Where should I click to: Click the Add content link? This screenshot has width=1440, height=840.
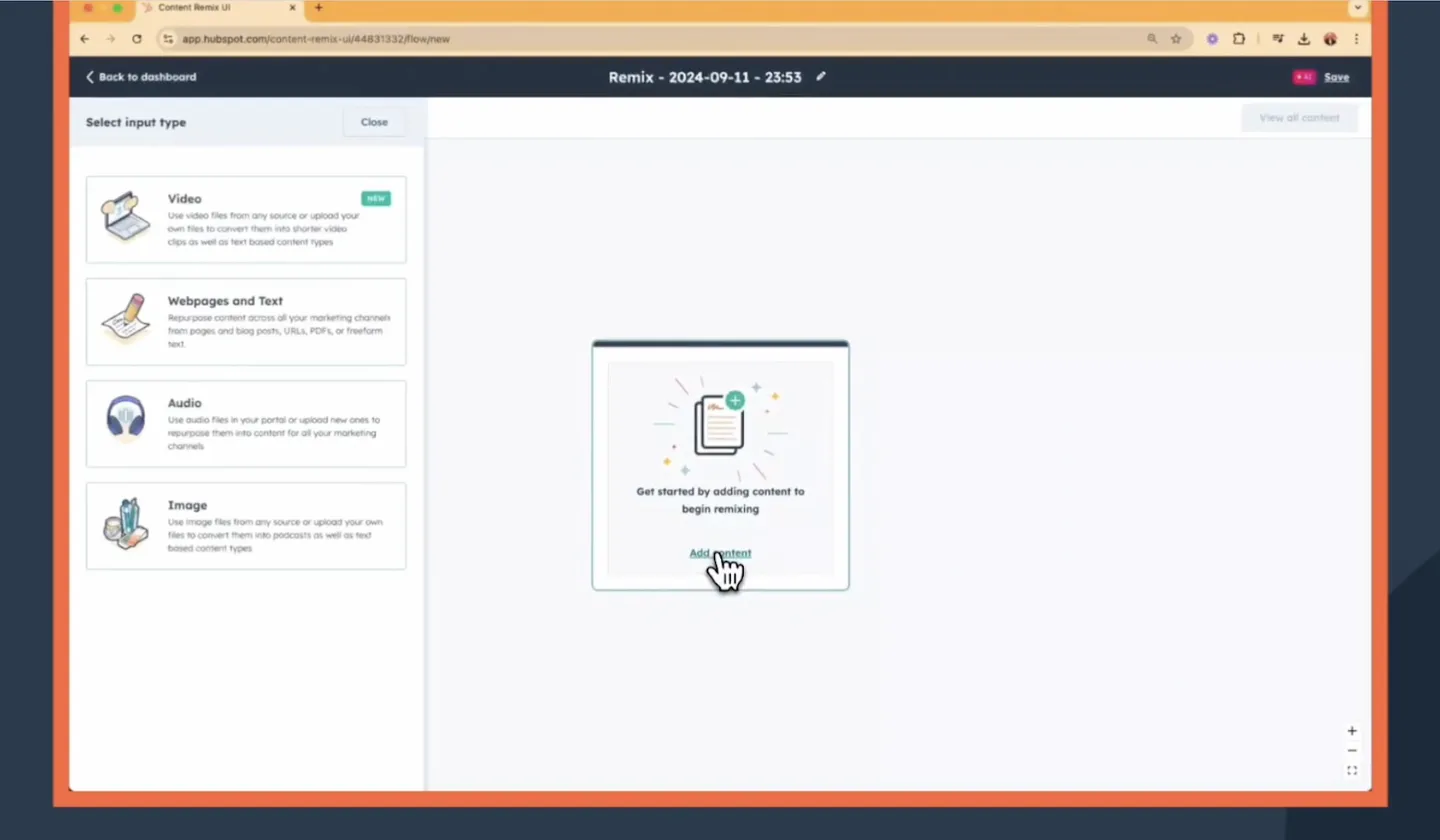point(720,553)
